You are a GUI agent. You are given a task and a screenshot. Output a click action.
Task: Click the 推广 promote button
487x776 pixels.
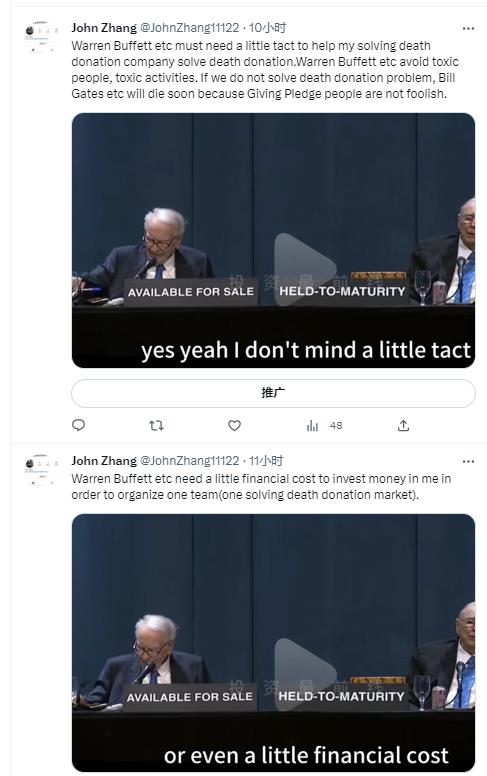click(x=273, y=393)
